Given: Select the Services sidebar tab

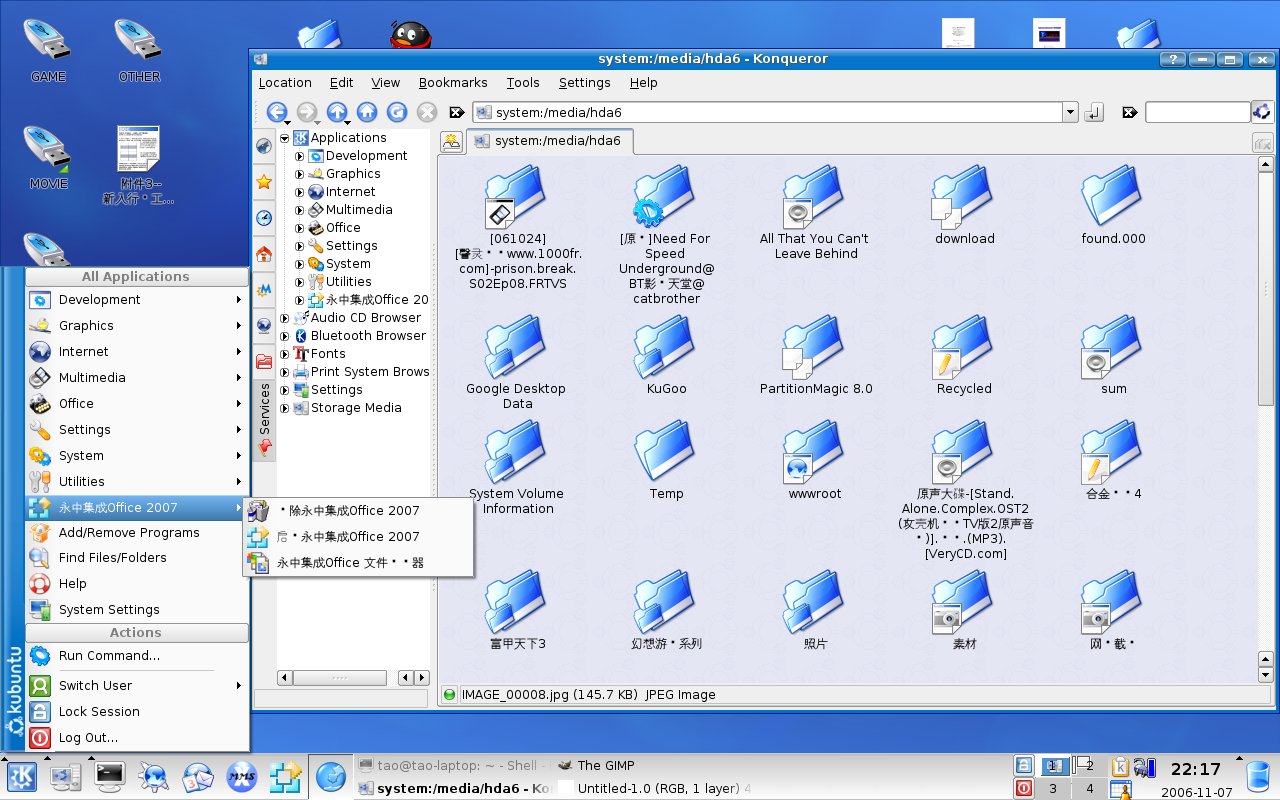Looking at the screenshot, I should (264, 420).
